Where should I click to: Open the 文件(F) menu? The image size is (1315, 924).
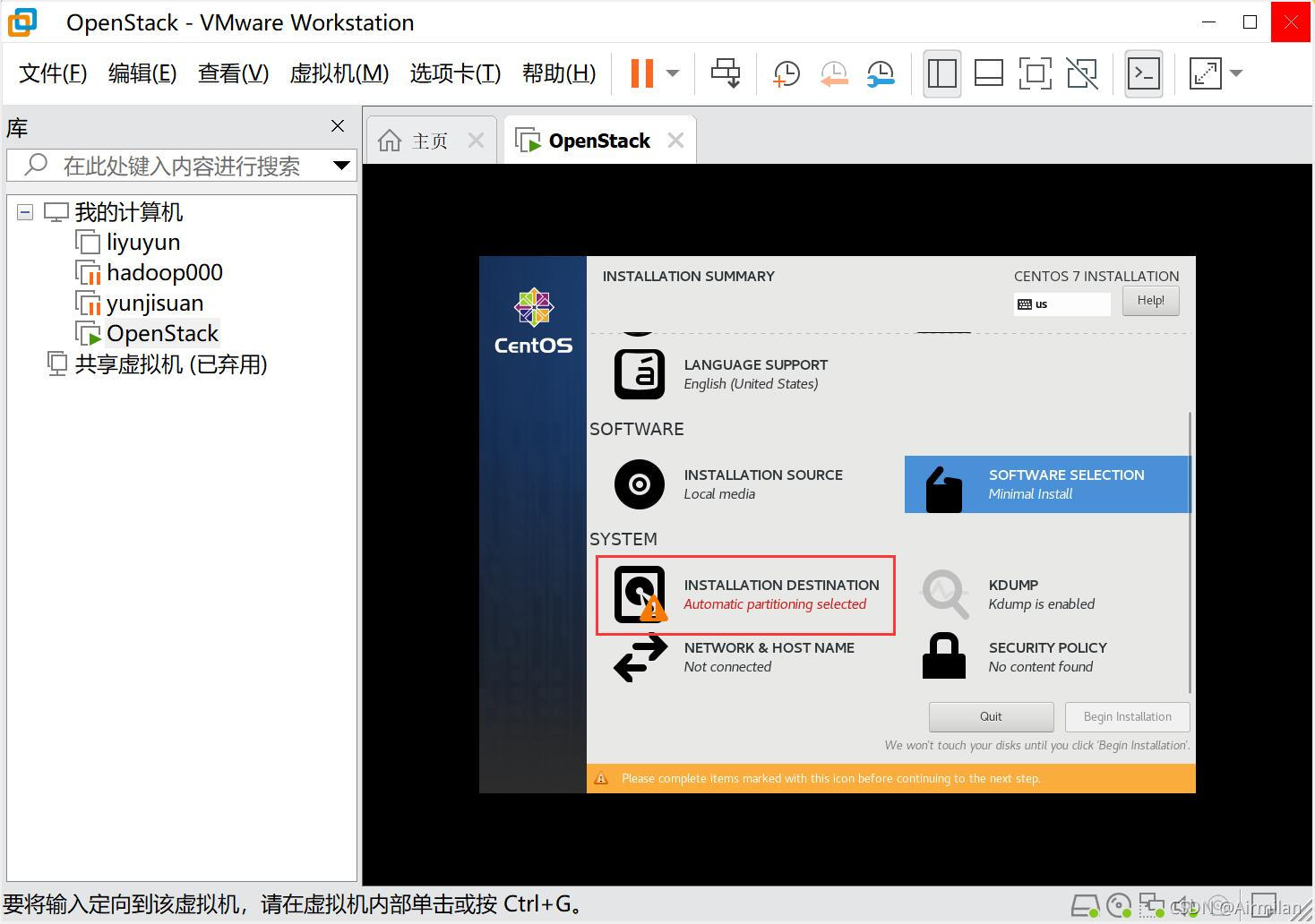[53, 73]
